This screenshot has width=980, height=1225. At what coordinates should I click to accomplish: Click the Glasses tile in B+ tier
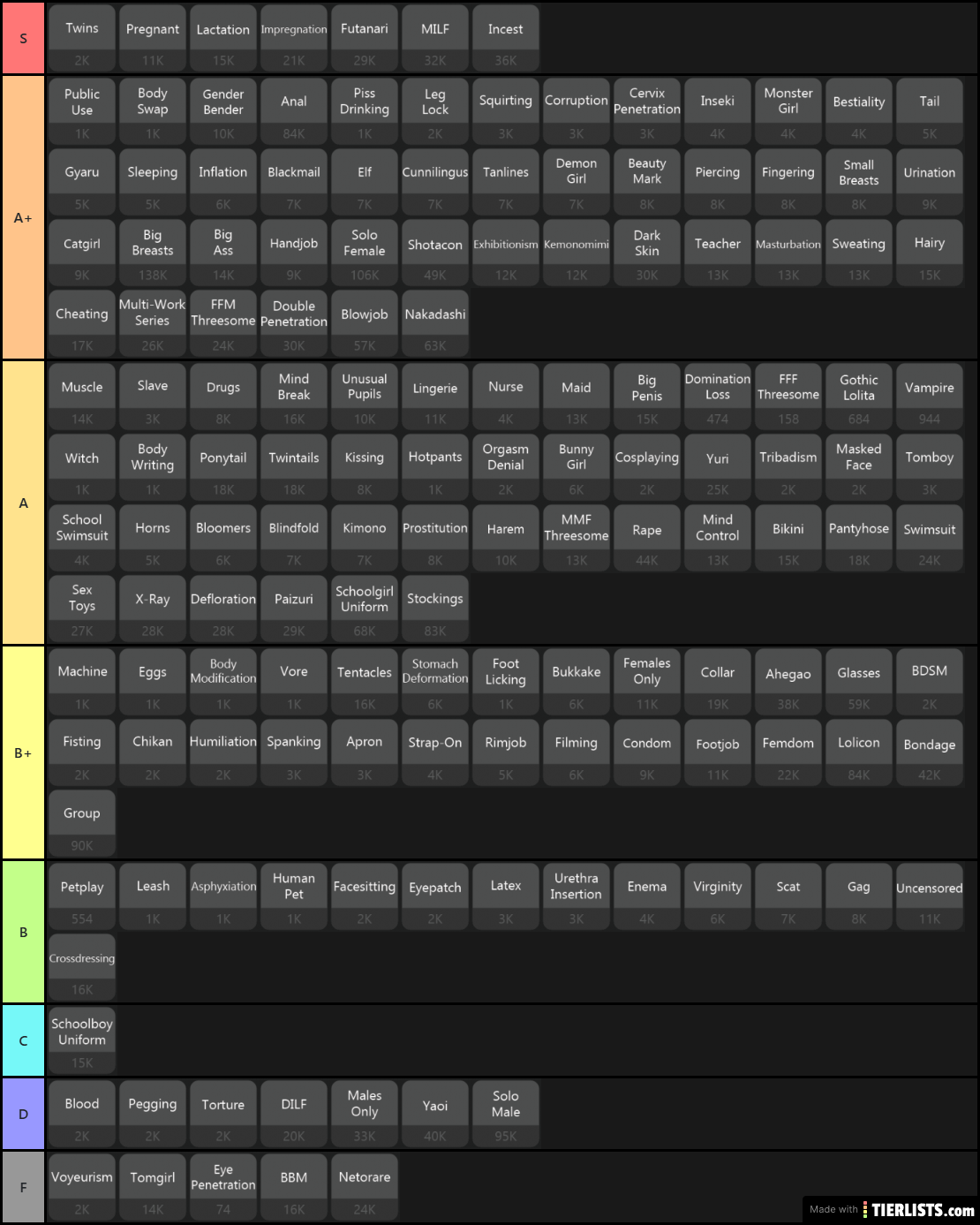pyautogui.click(x=859, y=682)
